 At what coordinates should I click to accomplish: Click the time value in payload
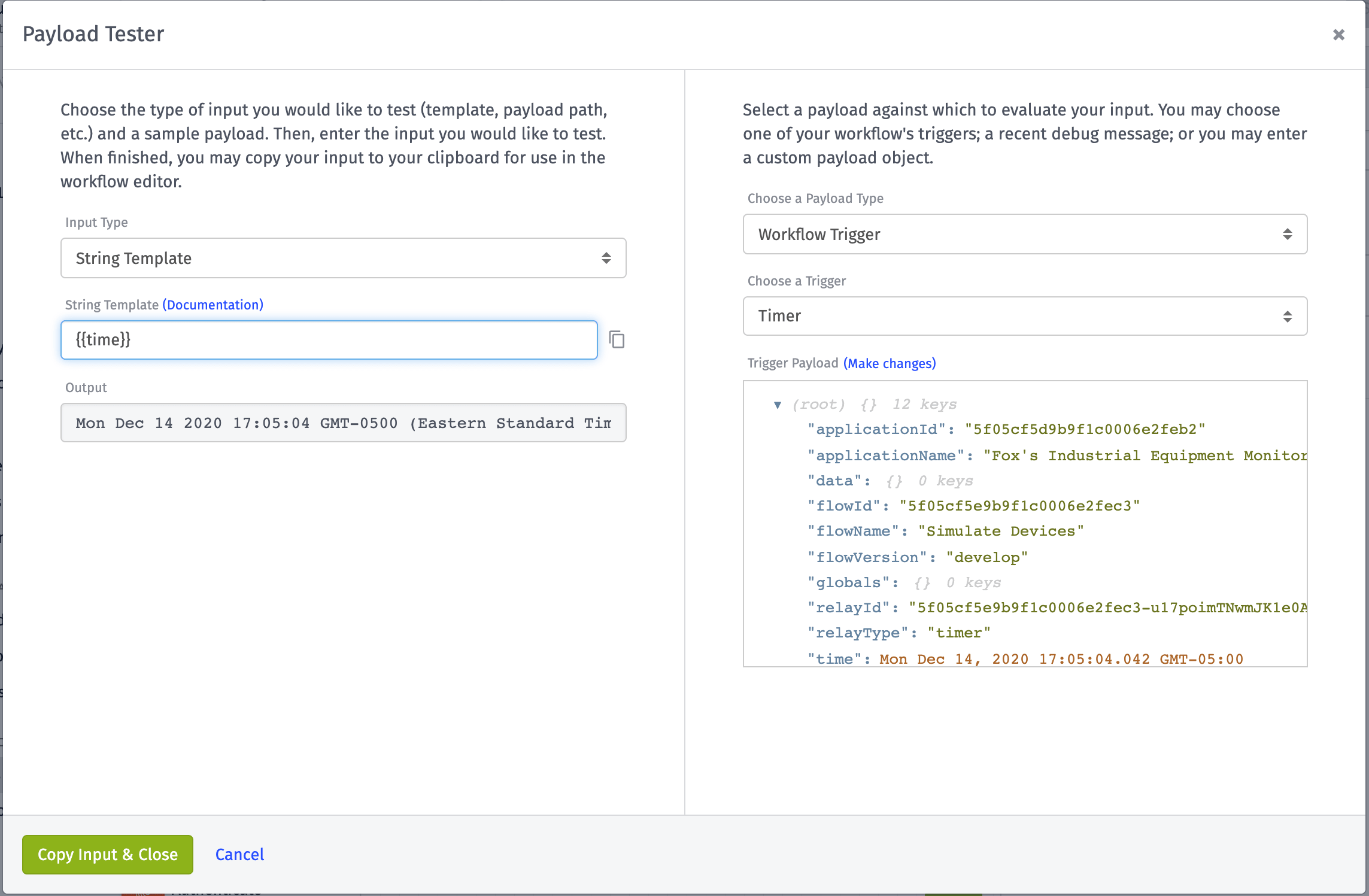tap(1061, 659)
